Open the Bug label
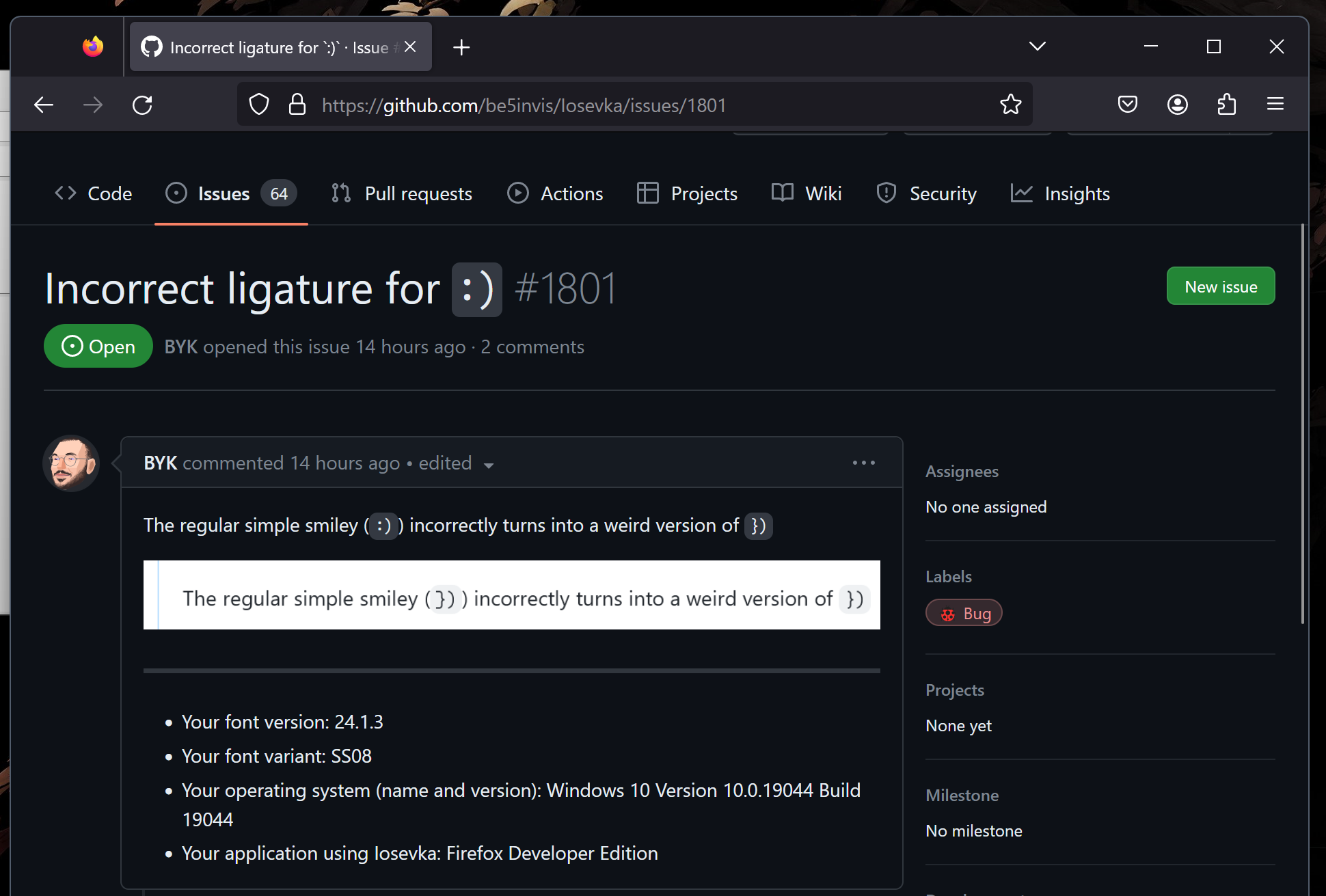 point(964,612)
